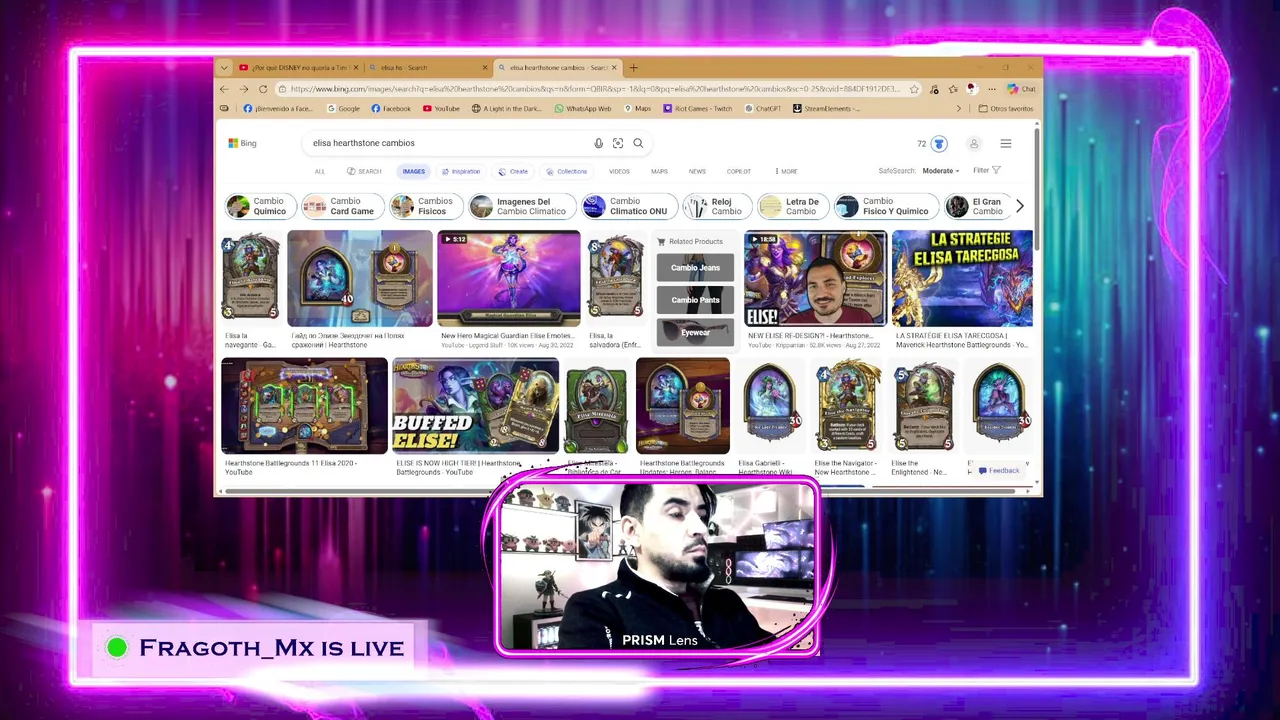Select the Letra De Cambio chip
1280x720 pixels.
792,206
